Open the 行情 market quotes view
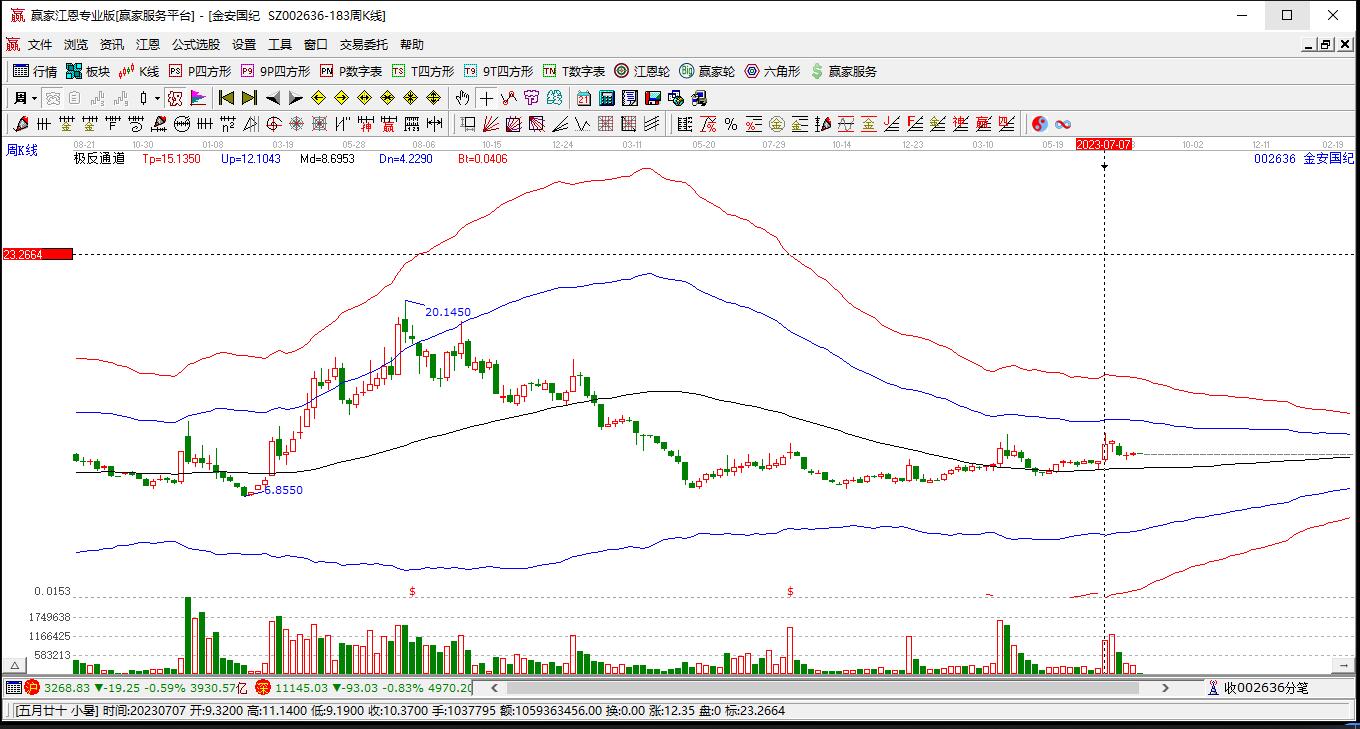The width and height of the screenshot is (1360, 729). (x=35, y=71)
